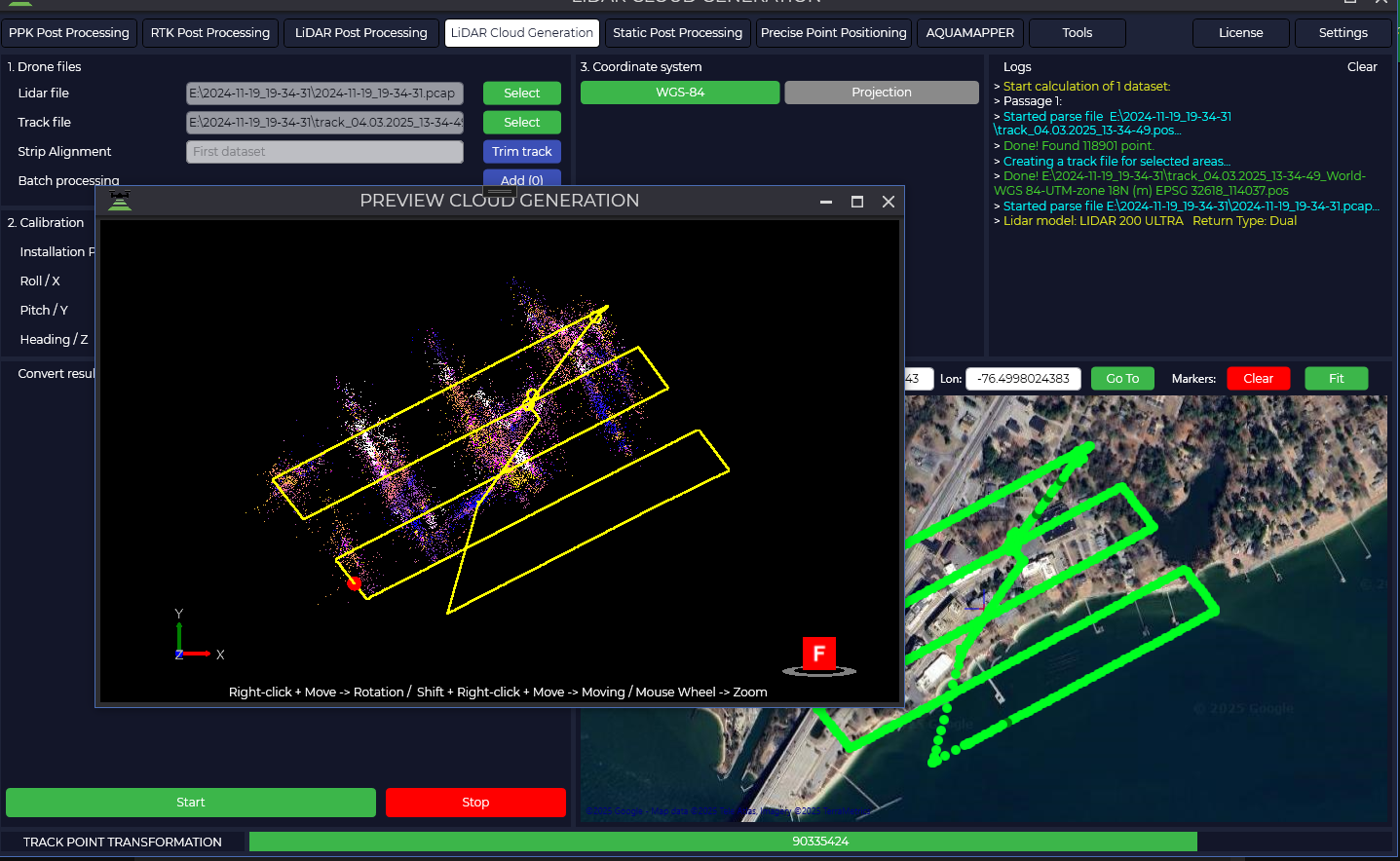Image resolution: width=1400 pixels, height=861 pixels.
Task: Clear the Logs panel
Action: 1362,67
